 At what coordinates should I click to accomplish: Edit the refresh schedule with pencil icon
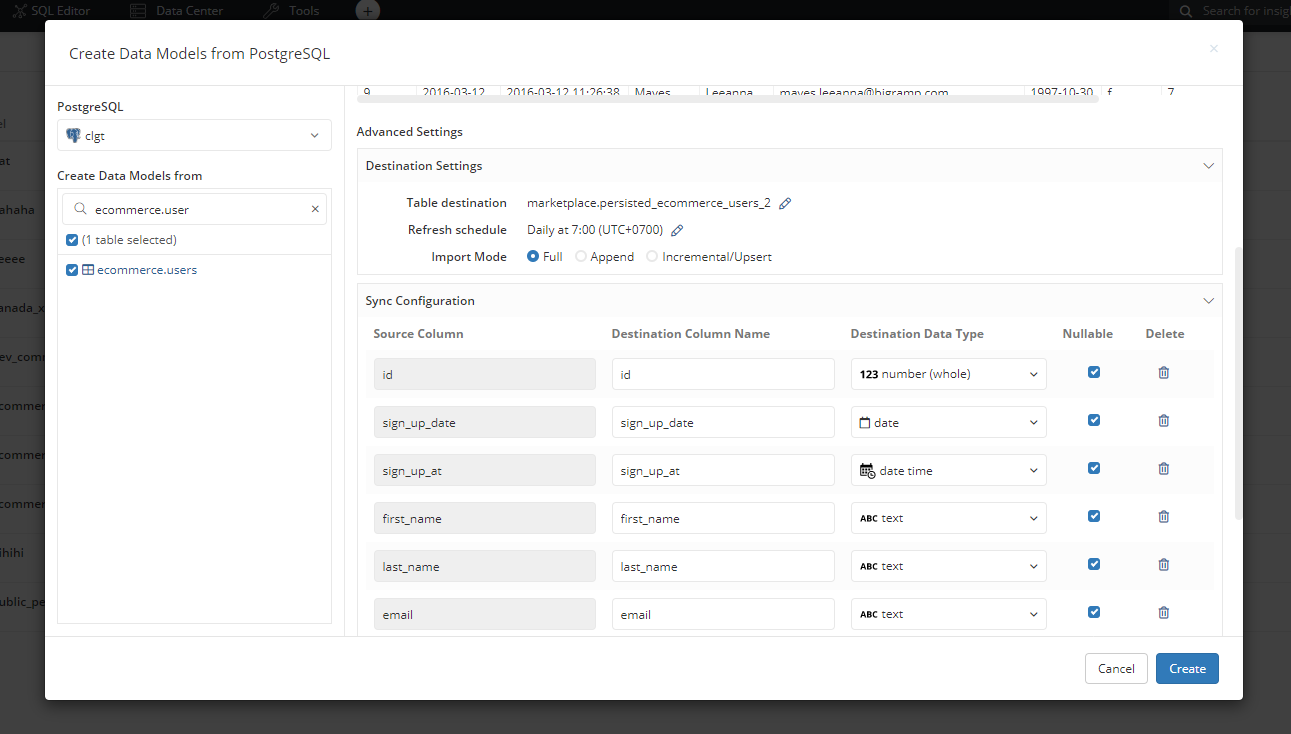[677, 230]
